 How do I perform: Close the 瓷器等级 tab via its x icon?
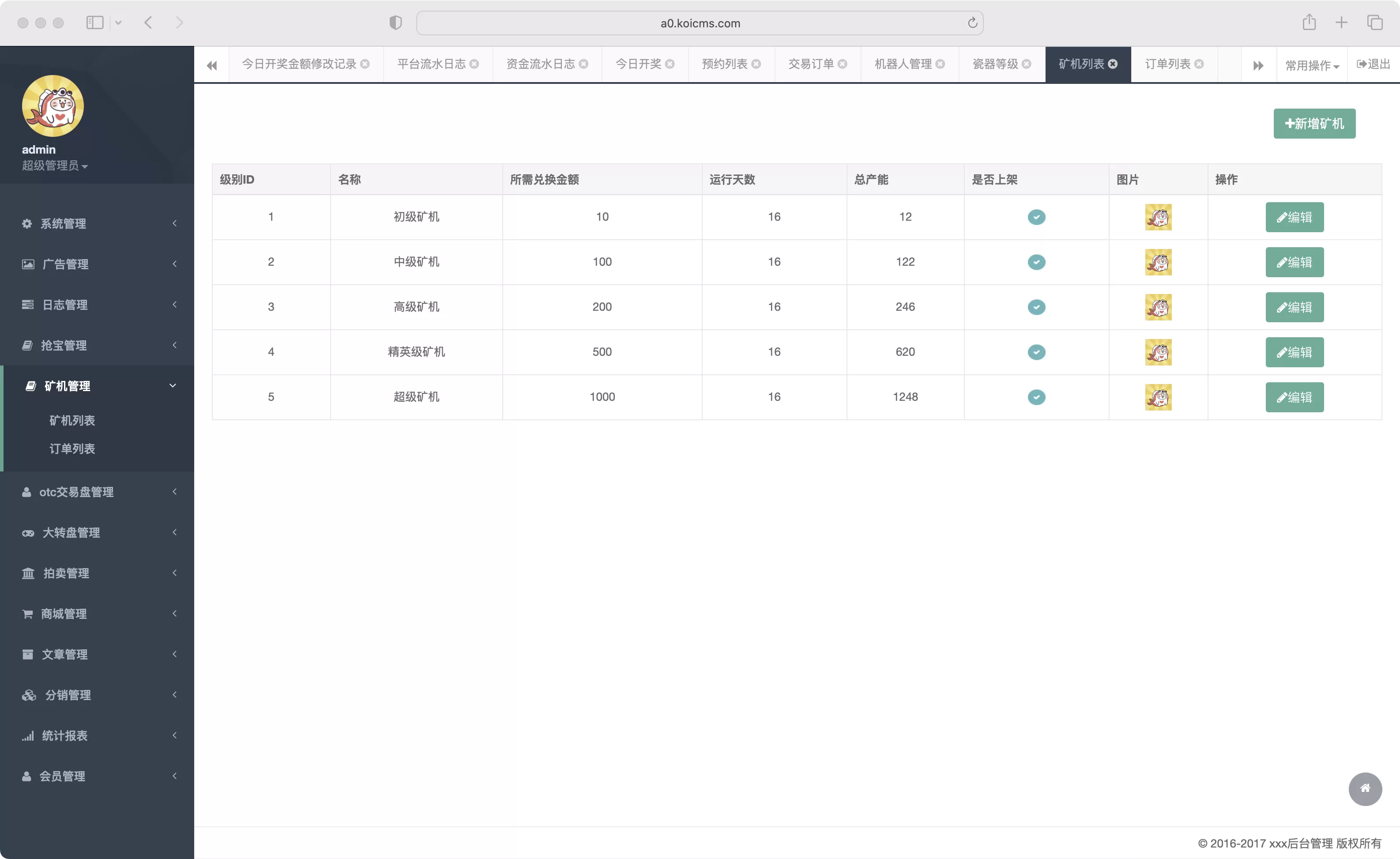pyautogui.click(x=1027, y=64)
